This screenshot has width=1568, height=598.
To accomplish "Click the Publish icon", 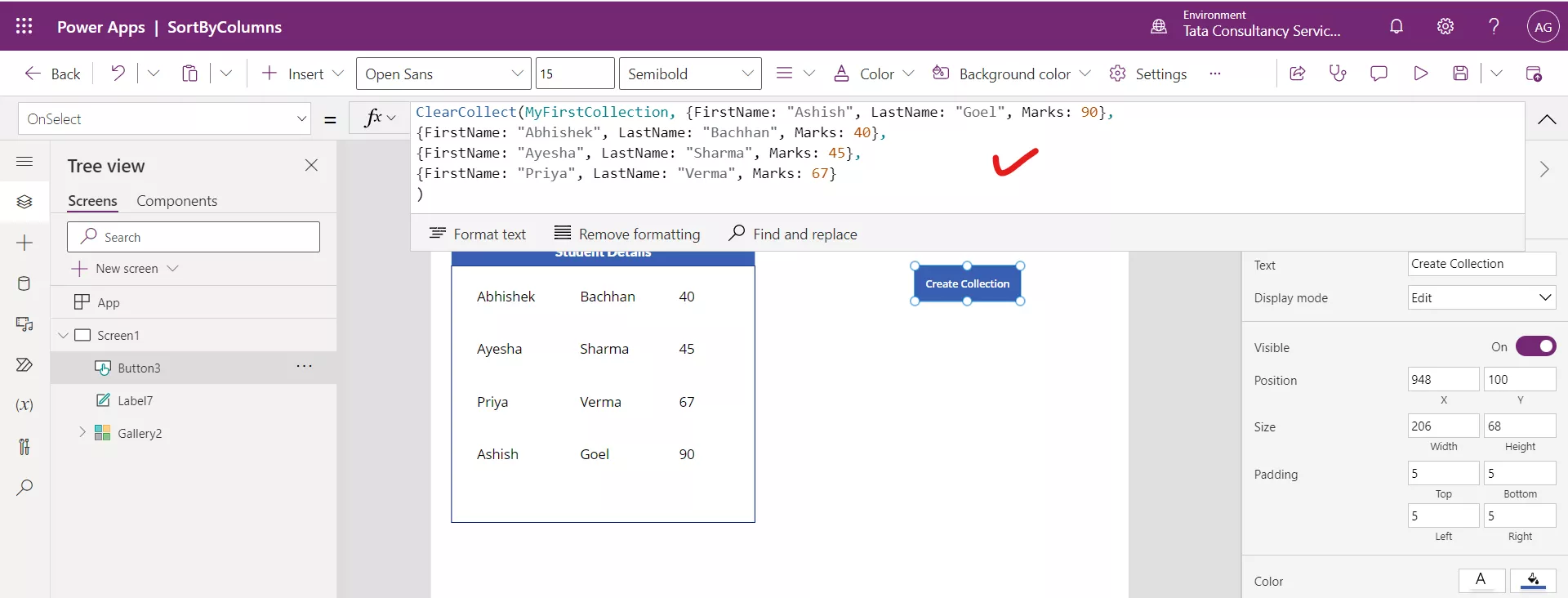I will [1534, 74].
